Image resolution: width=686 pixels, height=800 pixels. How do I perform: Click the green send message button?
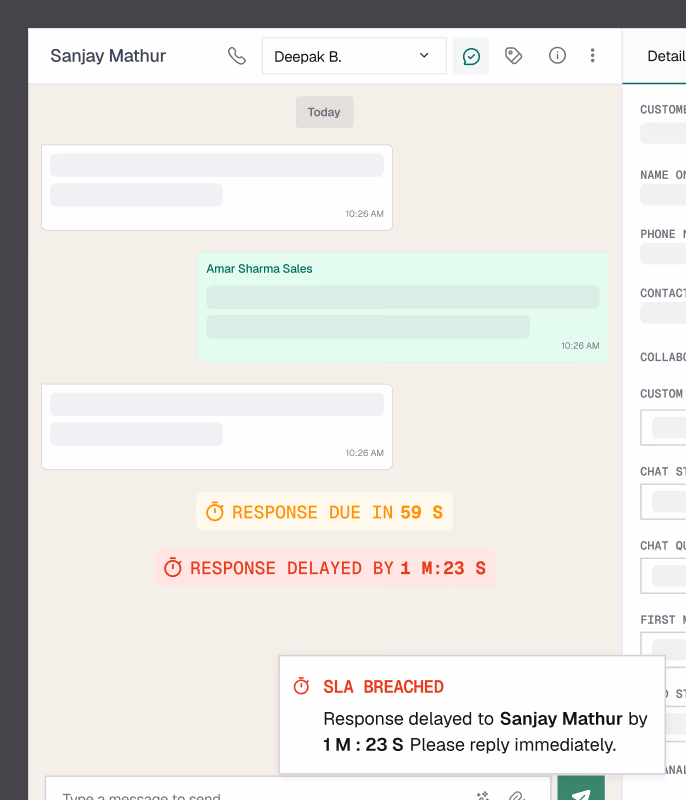pyautogui.click(x=581, y=790)
